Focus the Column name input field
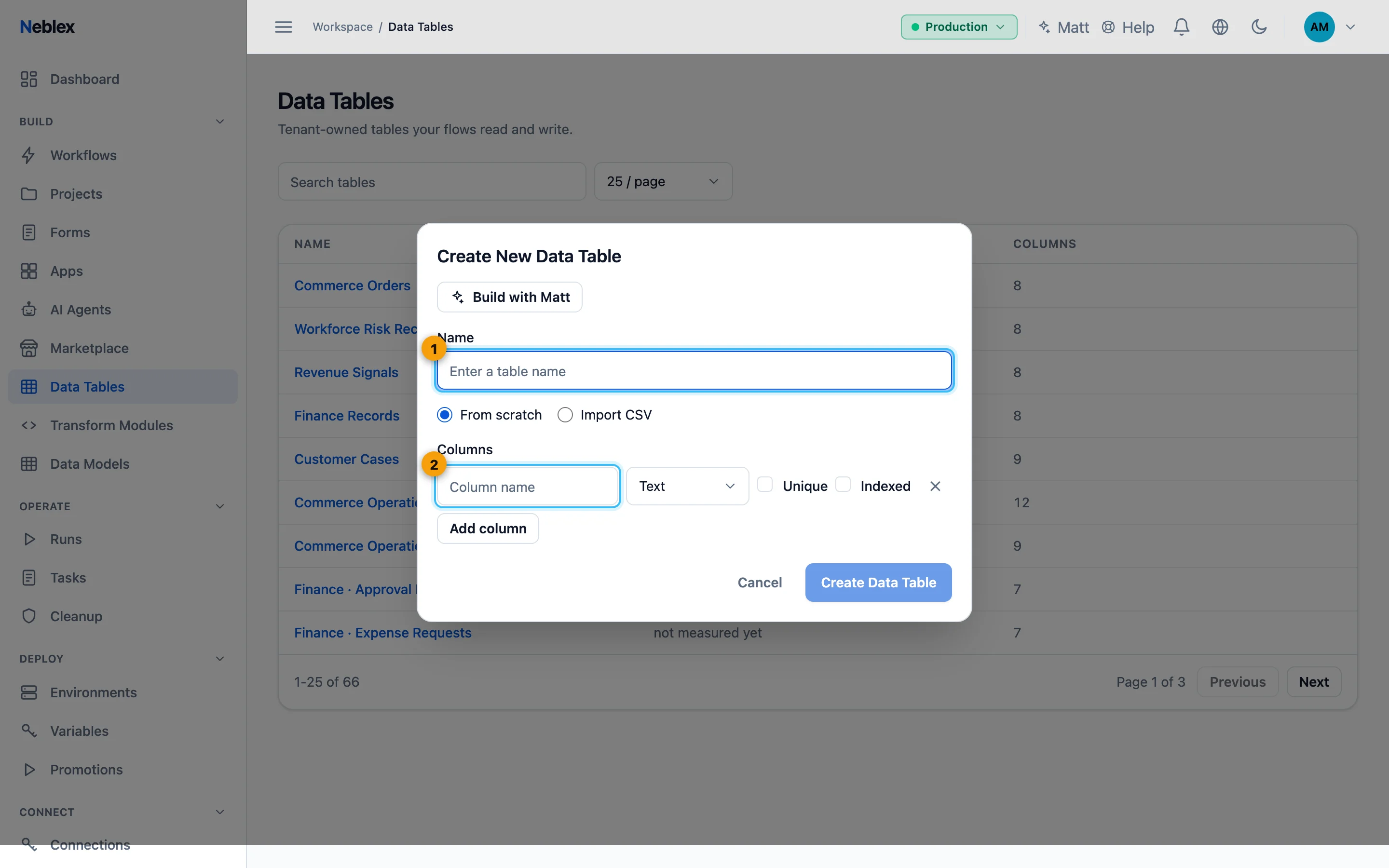Image resolution: width=1389 pixels, height=868 pixels. point(528,487)
